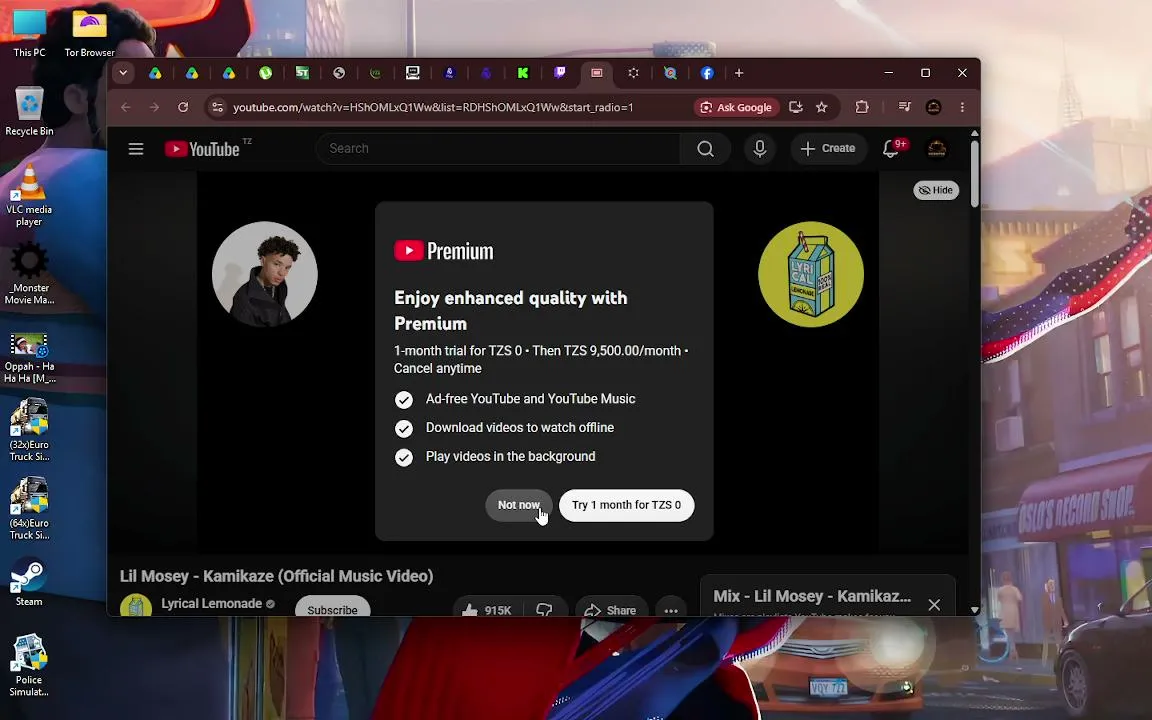Switch to the uTorrent tab
The width and height of the screenshot is (1152, 720).
click(265, 73)
